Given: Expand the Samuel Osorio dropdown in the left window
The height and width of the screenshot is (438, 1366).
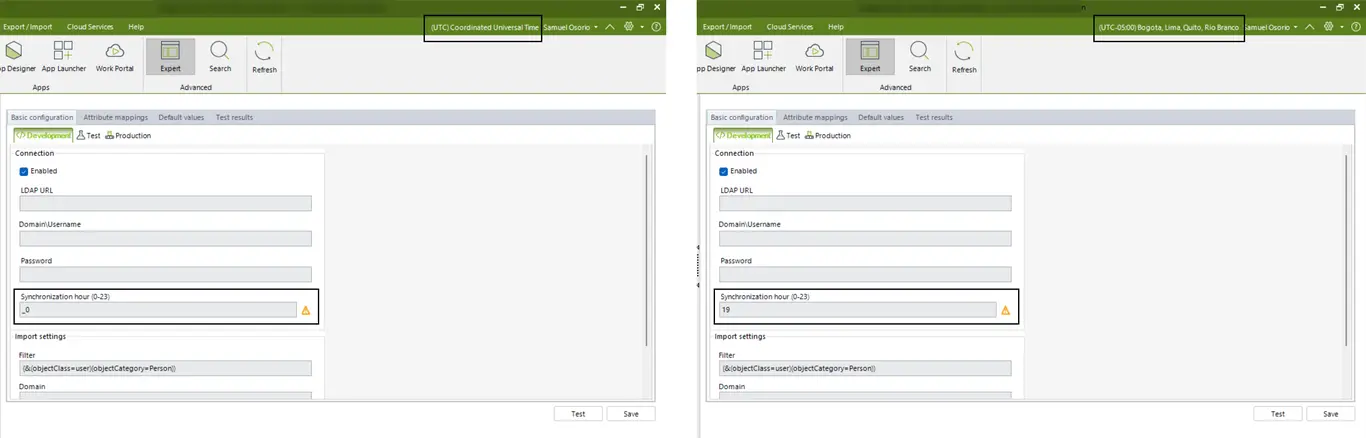Looking at the screenshot, I should coord(571,27).
